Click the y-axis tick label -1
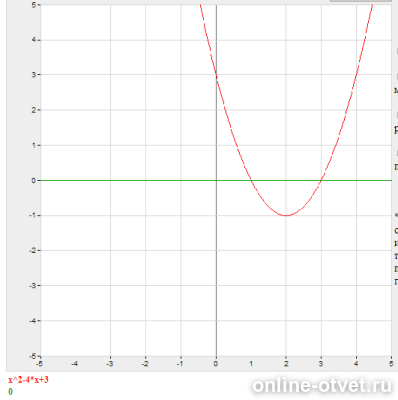This screenshot has width=398, height=400. coord(33,215)
